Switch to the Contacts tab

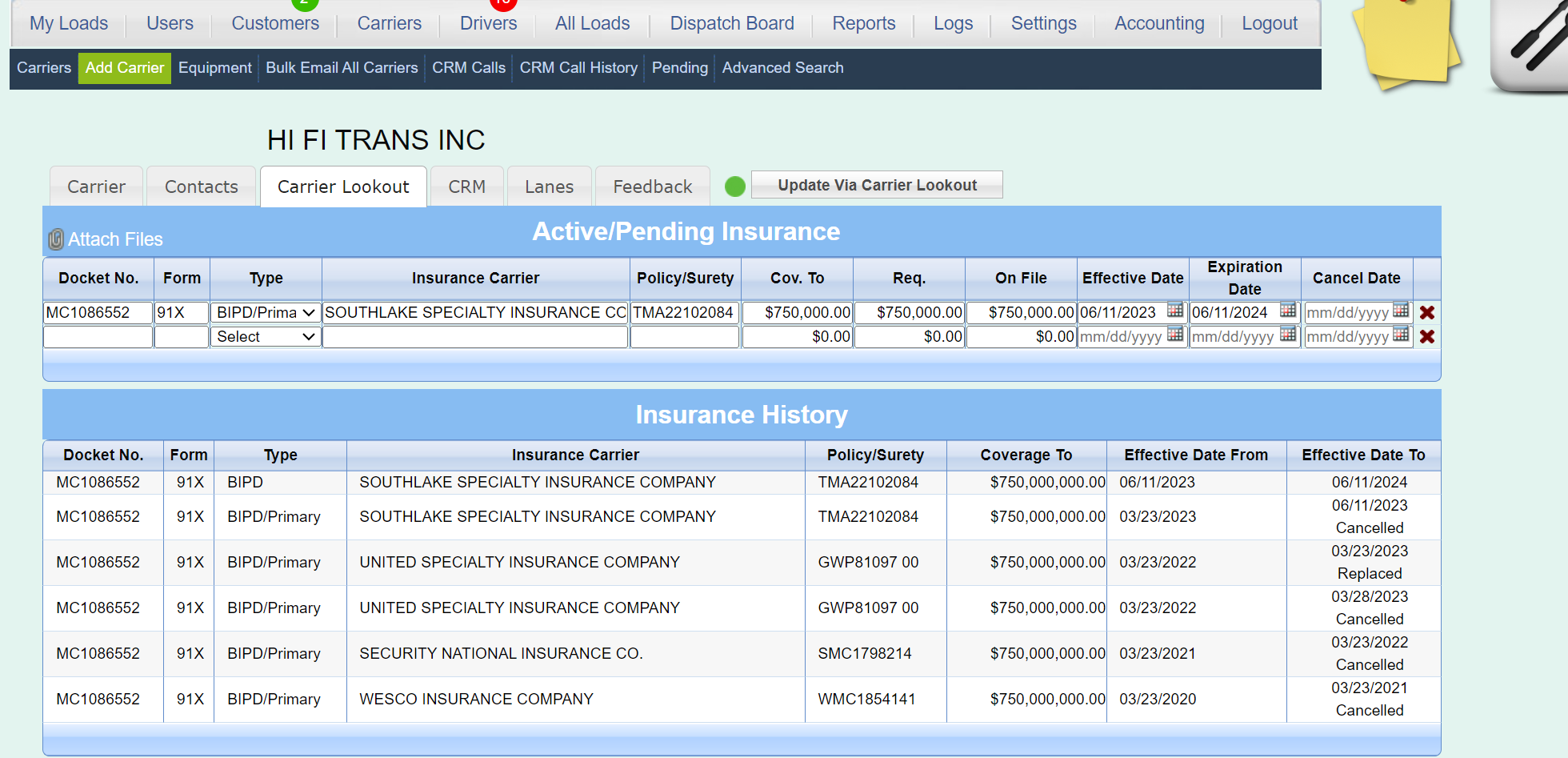[x=202, y=186]
